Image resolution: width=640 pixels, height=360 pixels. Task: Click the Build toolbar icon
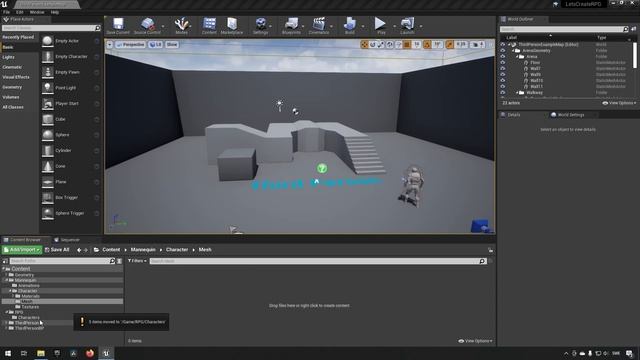point(350,24)
